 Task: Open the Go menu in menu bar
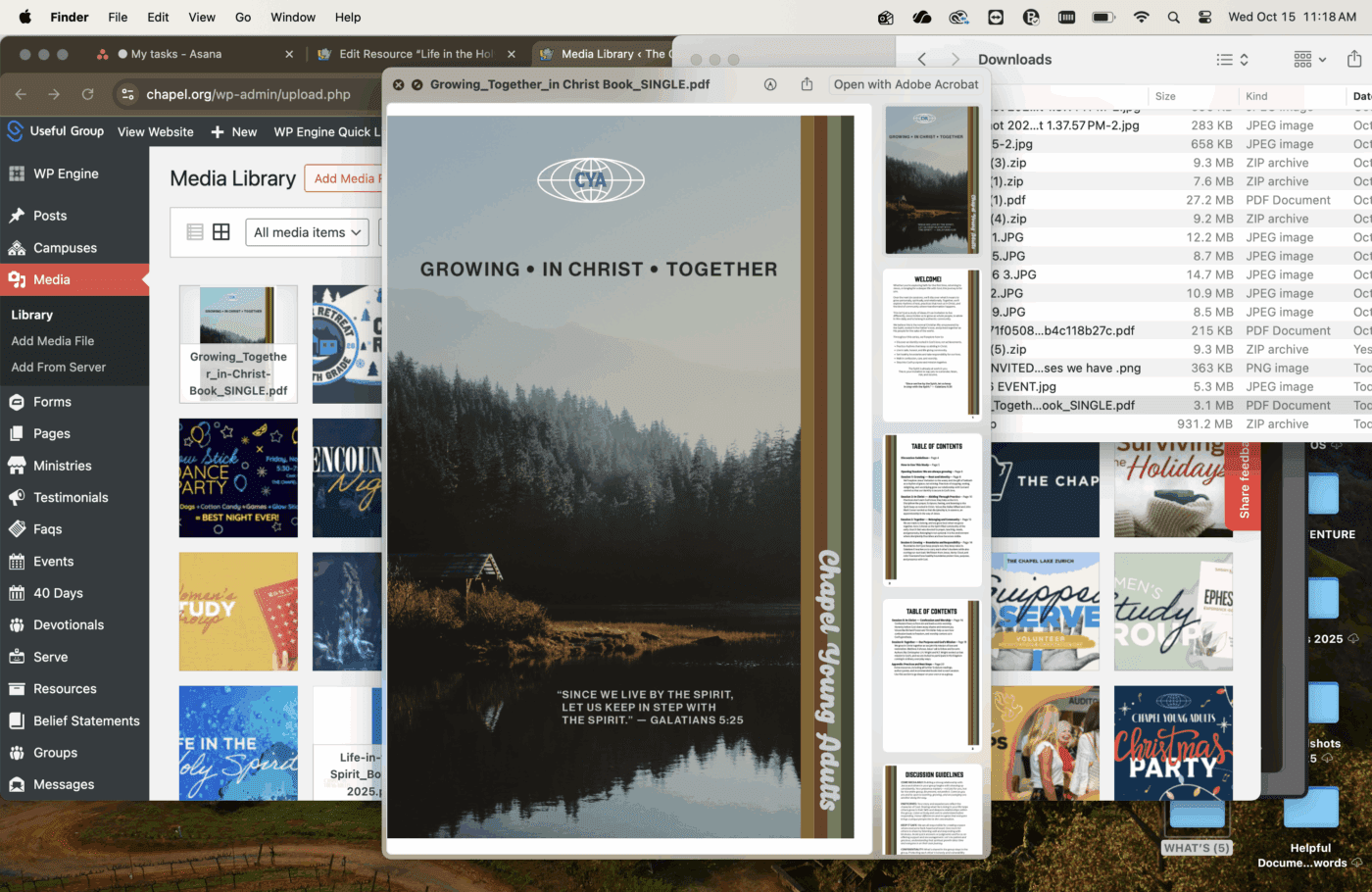pos(243,17)
